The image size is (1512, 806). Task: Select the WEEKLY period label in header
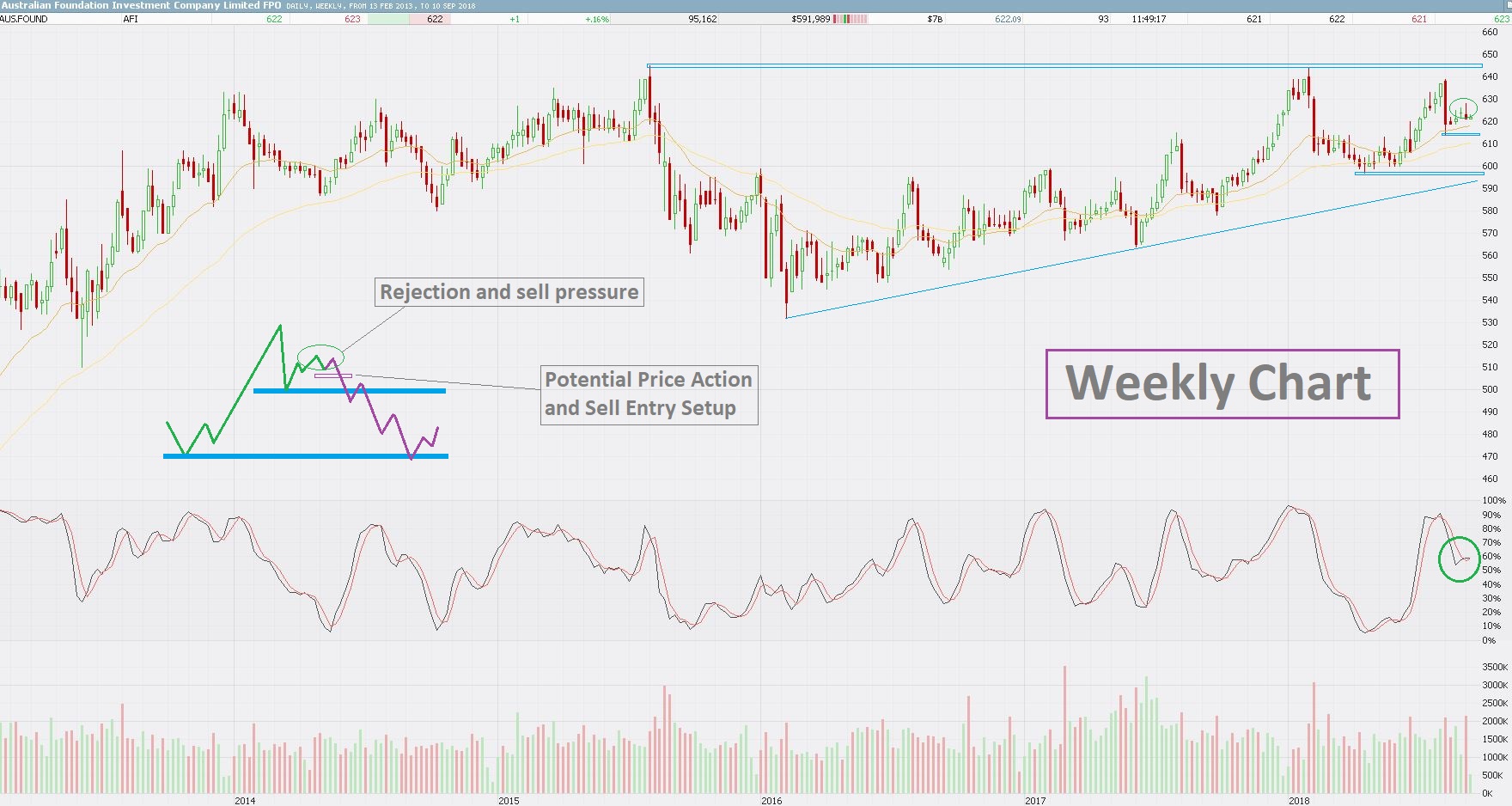[330, 6]
